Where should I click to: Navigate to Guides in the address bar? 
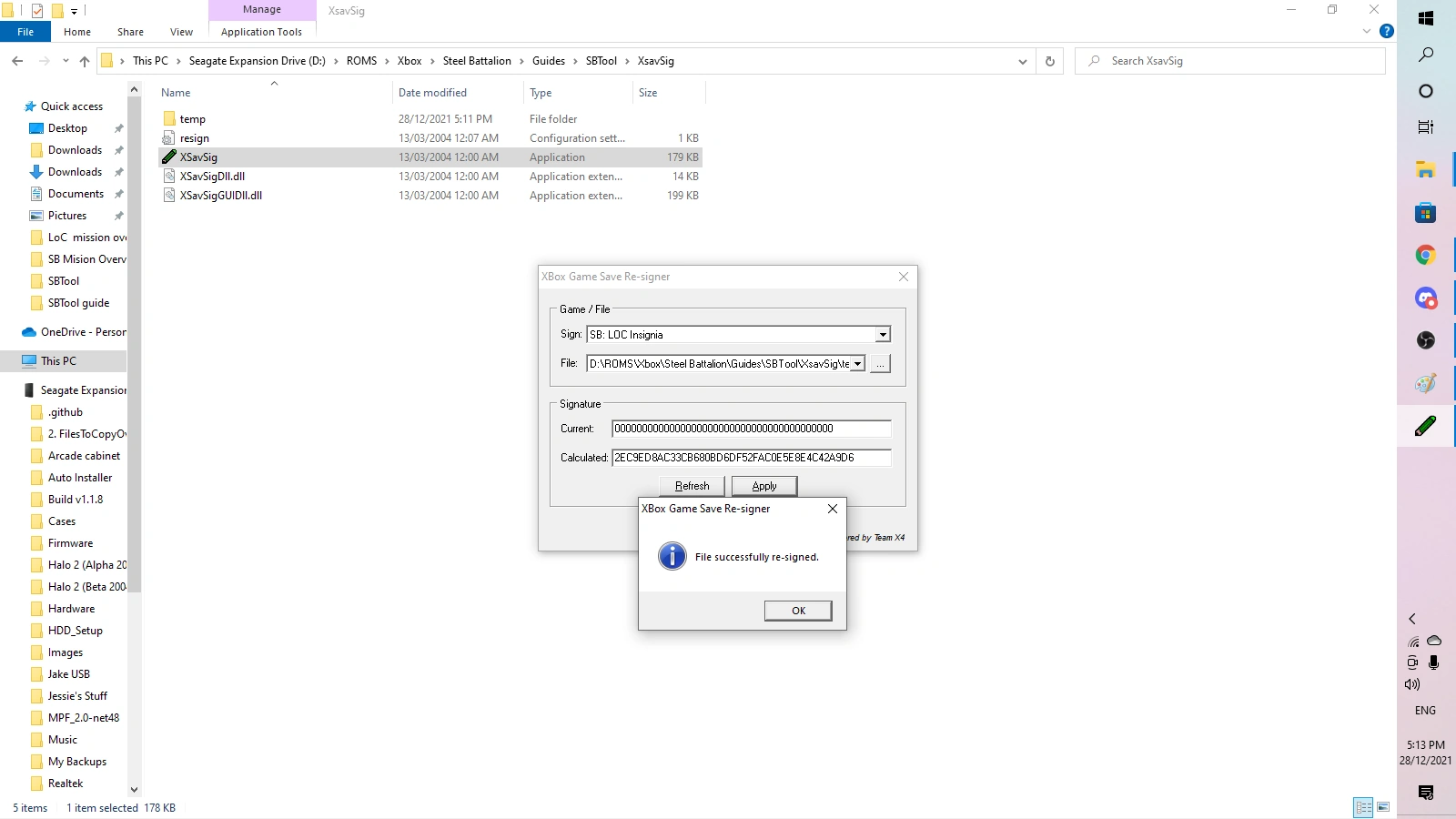coord(549,61)
